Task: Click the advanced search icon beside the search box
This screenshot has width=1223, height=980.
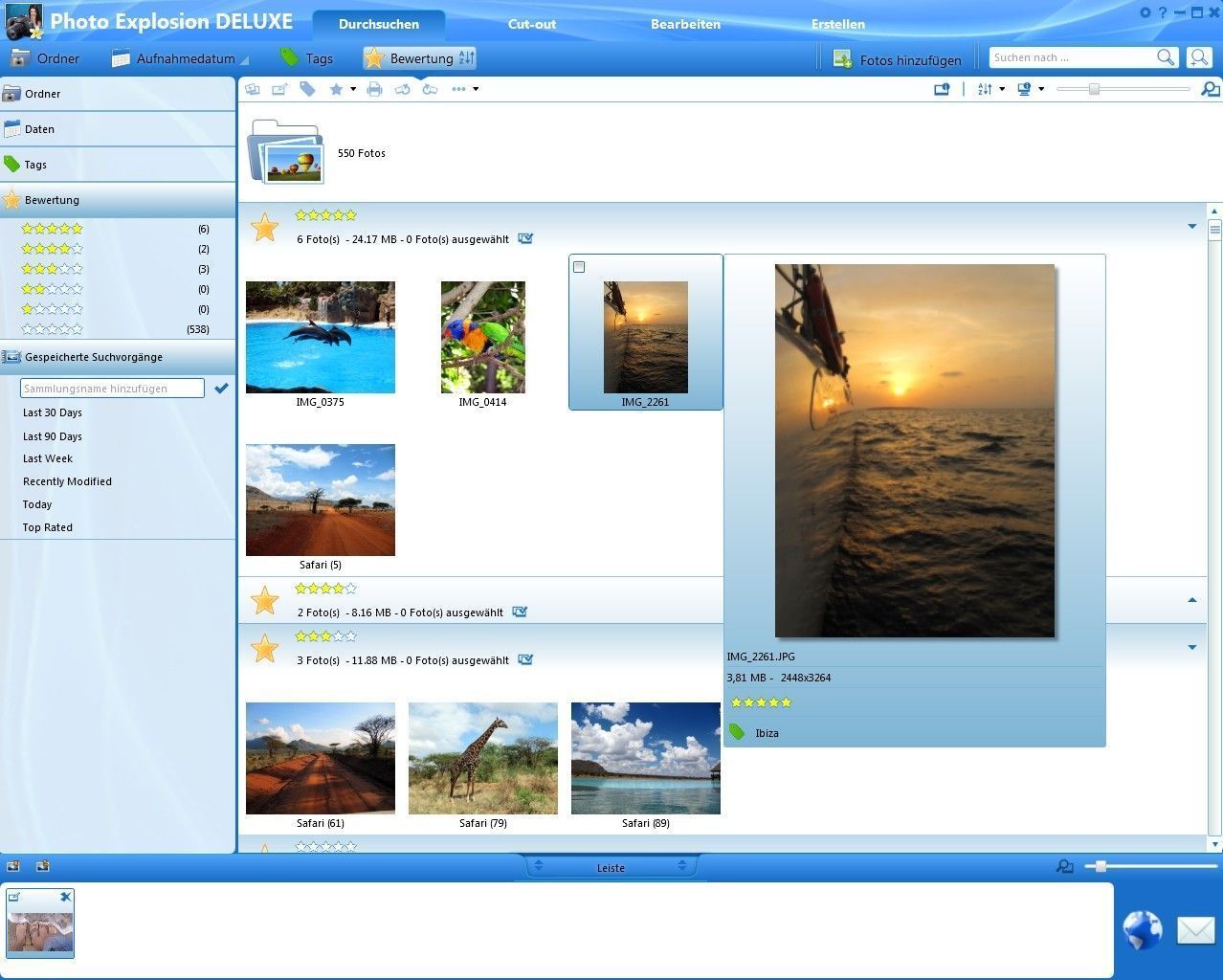Action: [x=1199, y=57]
